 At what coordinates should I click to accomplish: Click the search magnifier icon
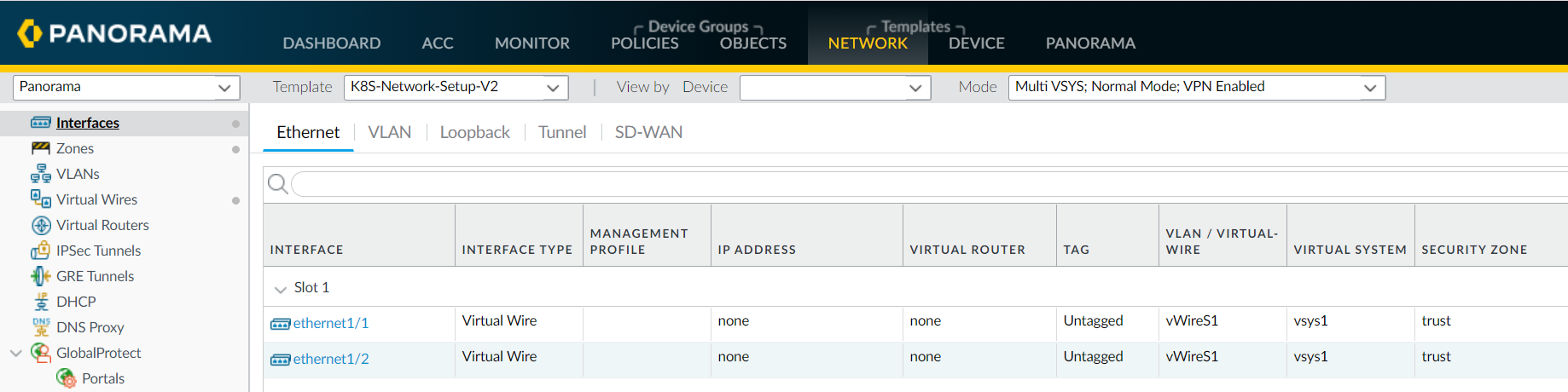point(277,184)
